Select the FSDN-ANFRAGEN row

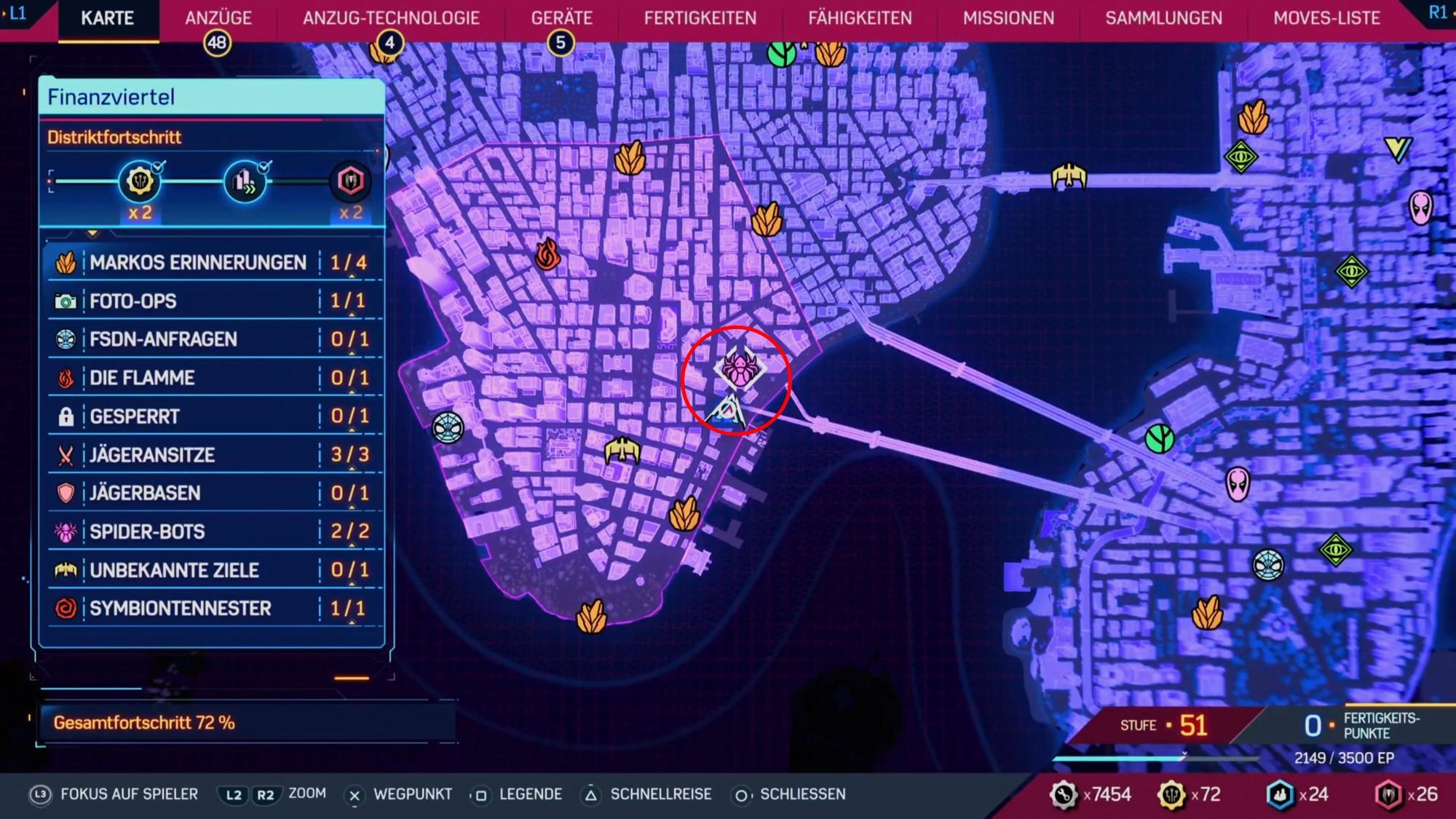(x=214, y=339)
